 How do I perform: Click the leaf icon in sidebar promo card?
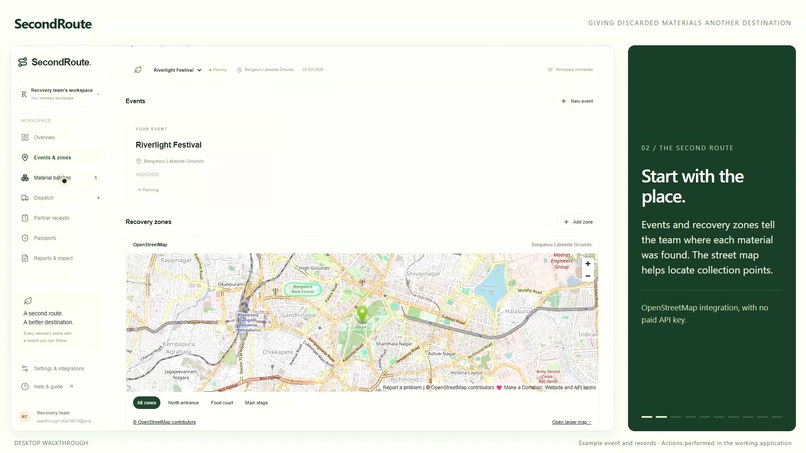[28, 300]
